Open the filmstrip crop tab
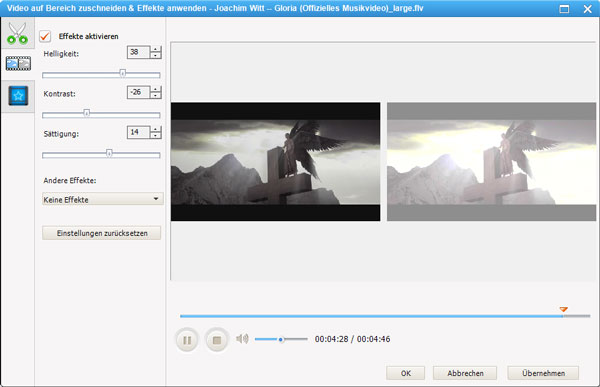This screenshot has height=387, width=600. pos(18,63)
